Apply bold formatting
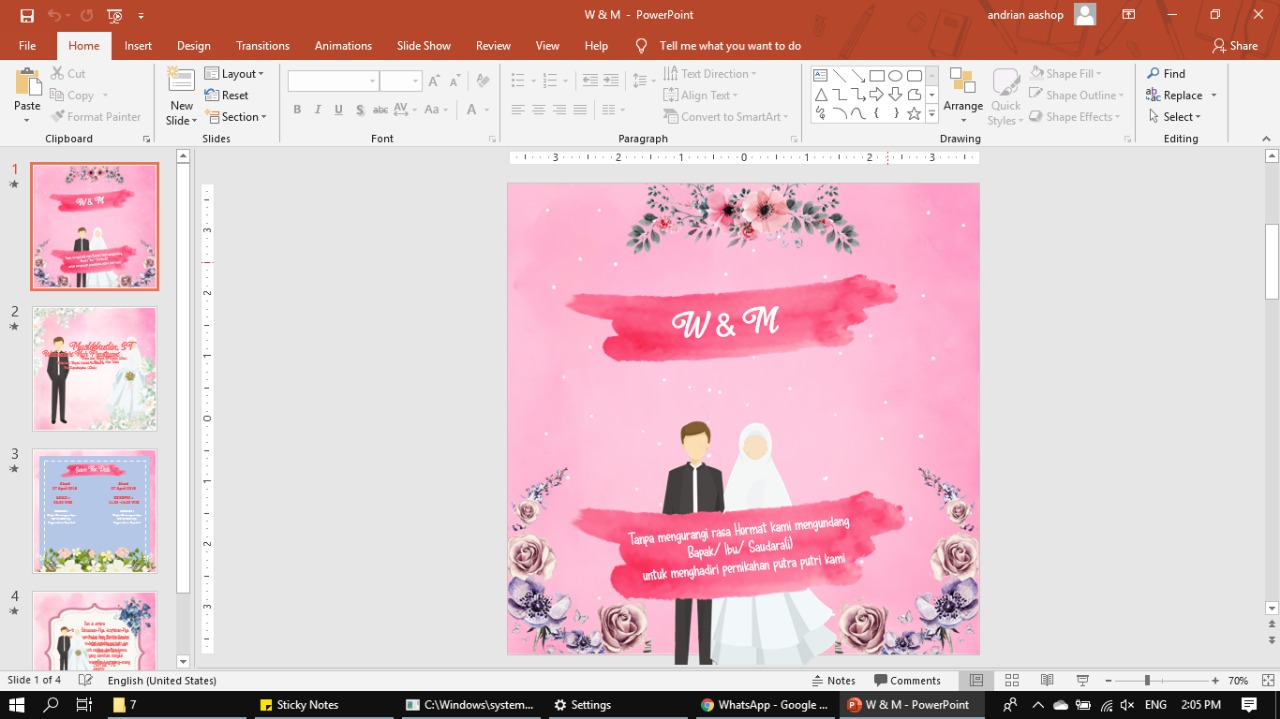The height and width of the screenshot is (719, 1280). 297,110
